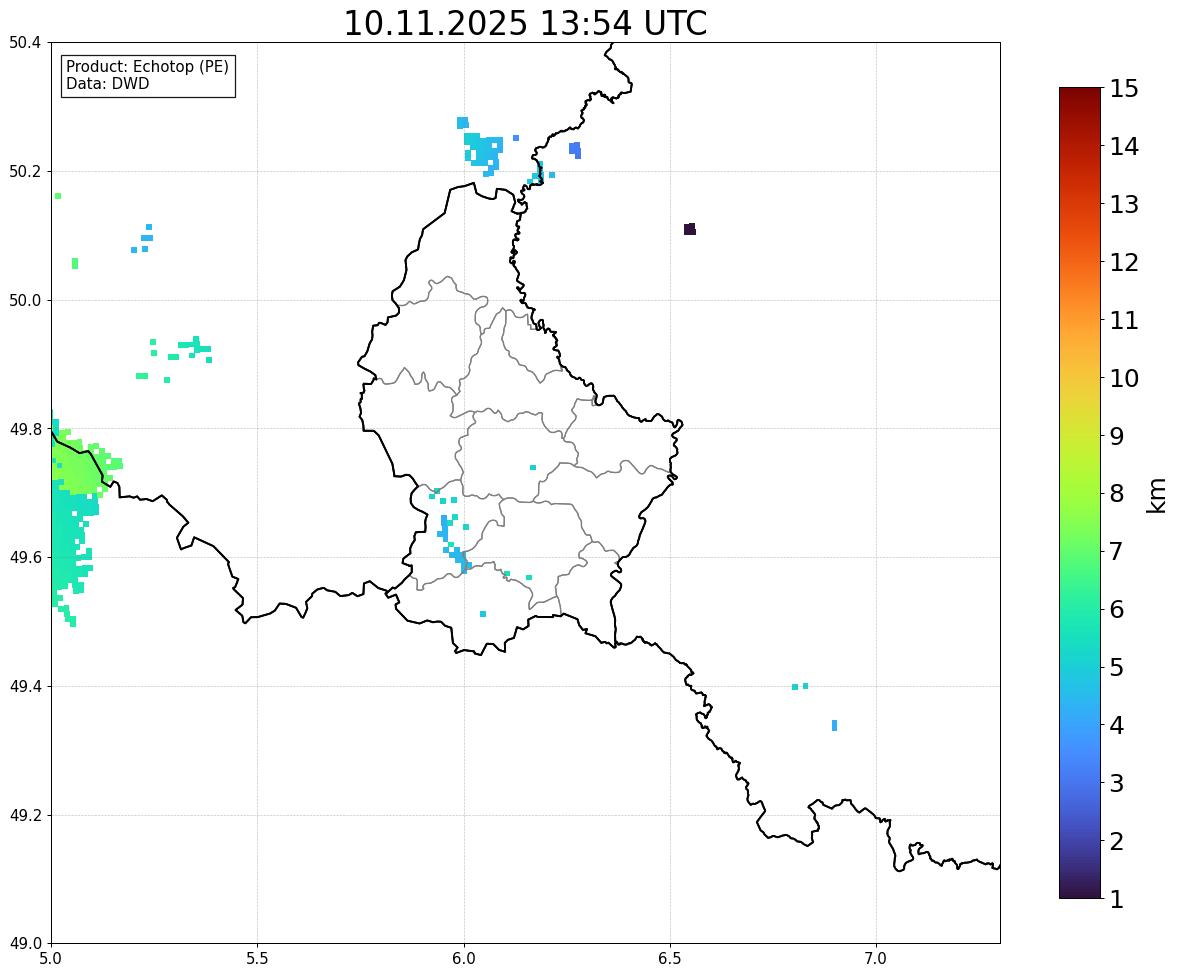
Task: Select the 'Data: DWD' legend line
Action: point(107,83)
